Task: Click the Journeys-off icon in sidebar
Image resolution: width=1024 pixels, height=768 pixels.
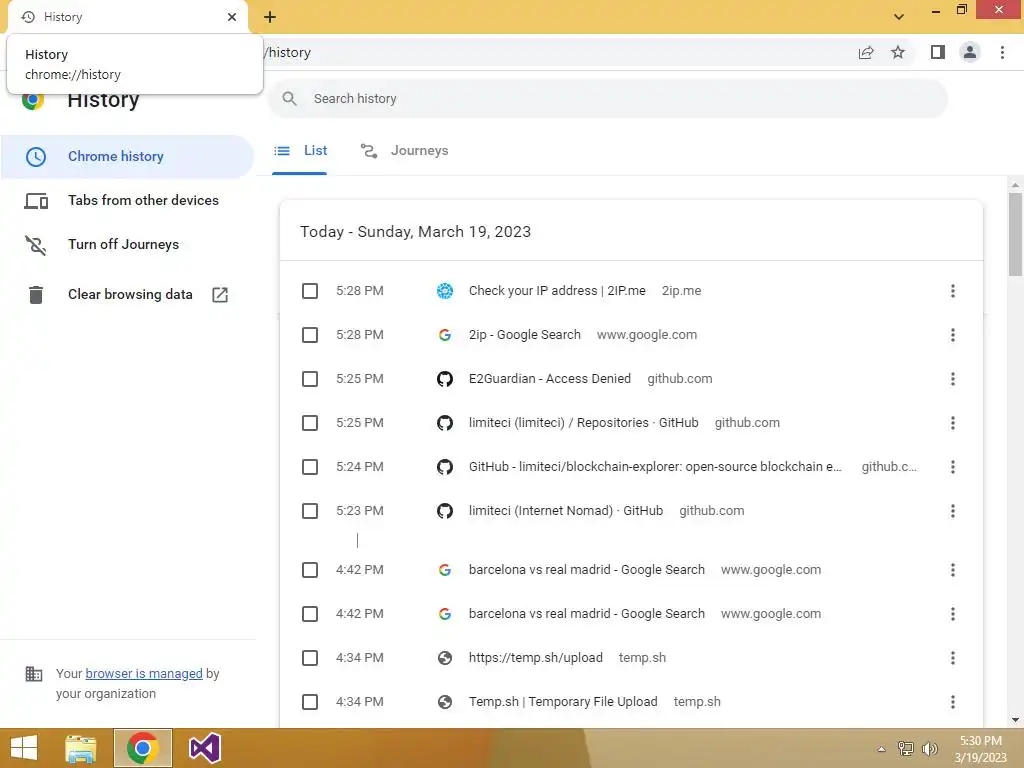Action: pyautogui.click(x=36, y=246)
